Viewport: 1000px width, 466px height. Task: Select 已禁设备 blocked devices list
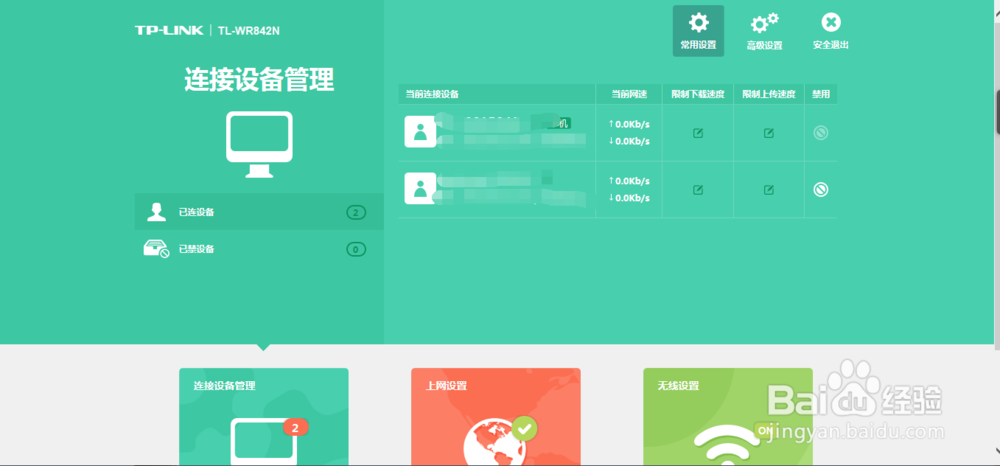(x=259, y=249)
